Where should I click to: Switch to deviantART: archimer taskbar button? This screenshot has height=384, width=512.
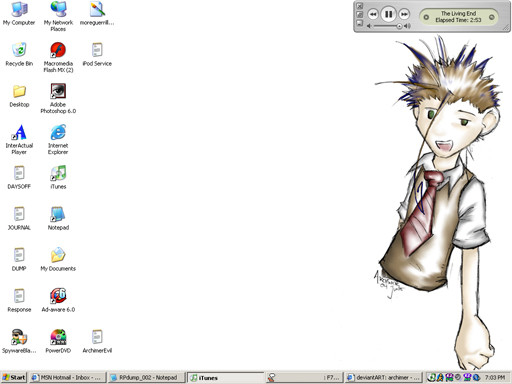click(x=384, y=378)
